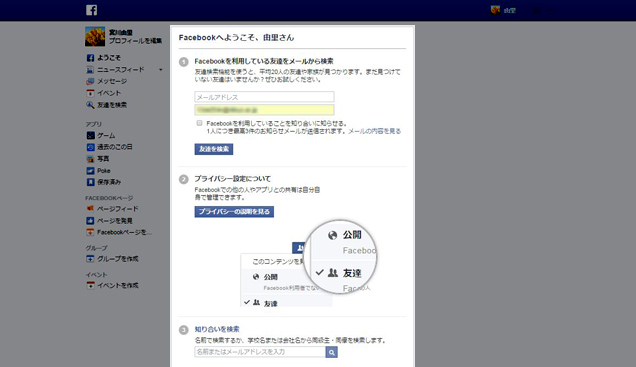
Task: Click the magnifier button beside name search field
Action: point(331,352)
